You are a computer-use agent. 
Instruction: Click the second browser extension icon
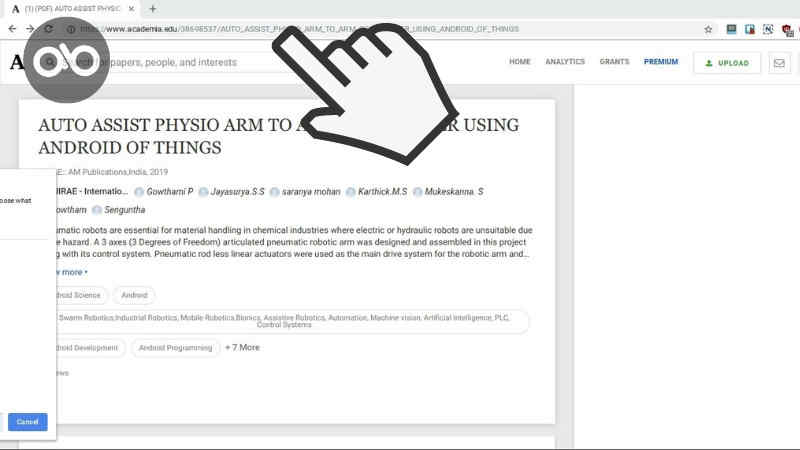[749, 29]
